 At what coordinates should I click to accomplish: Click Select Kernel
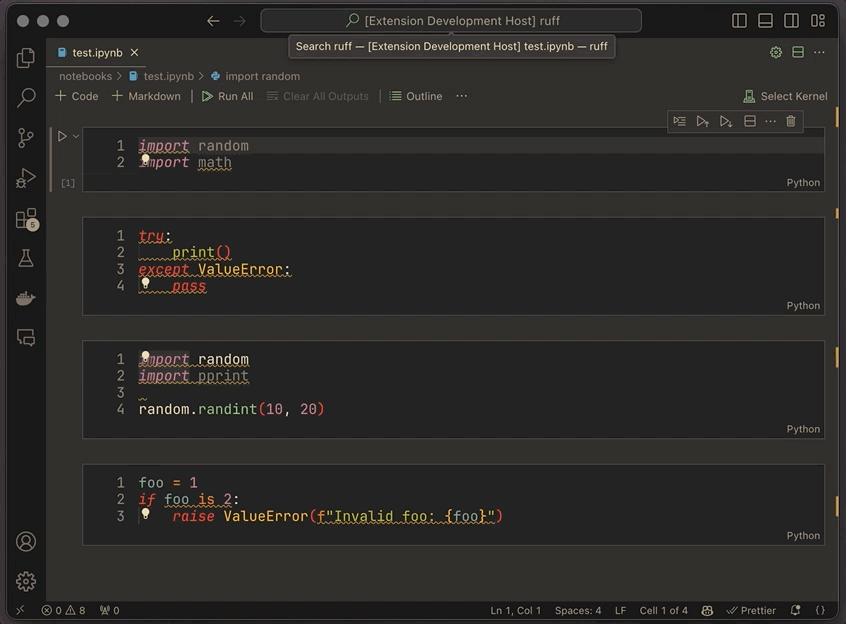coord(785,96)
